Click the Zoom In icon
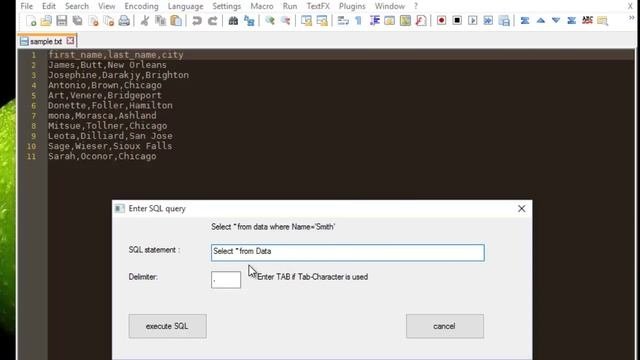 (269, 20)
